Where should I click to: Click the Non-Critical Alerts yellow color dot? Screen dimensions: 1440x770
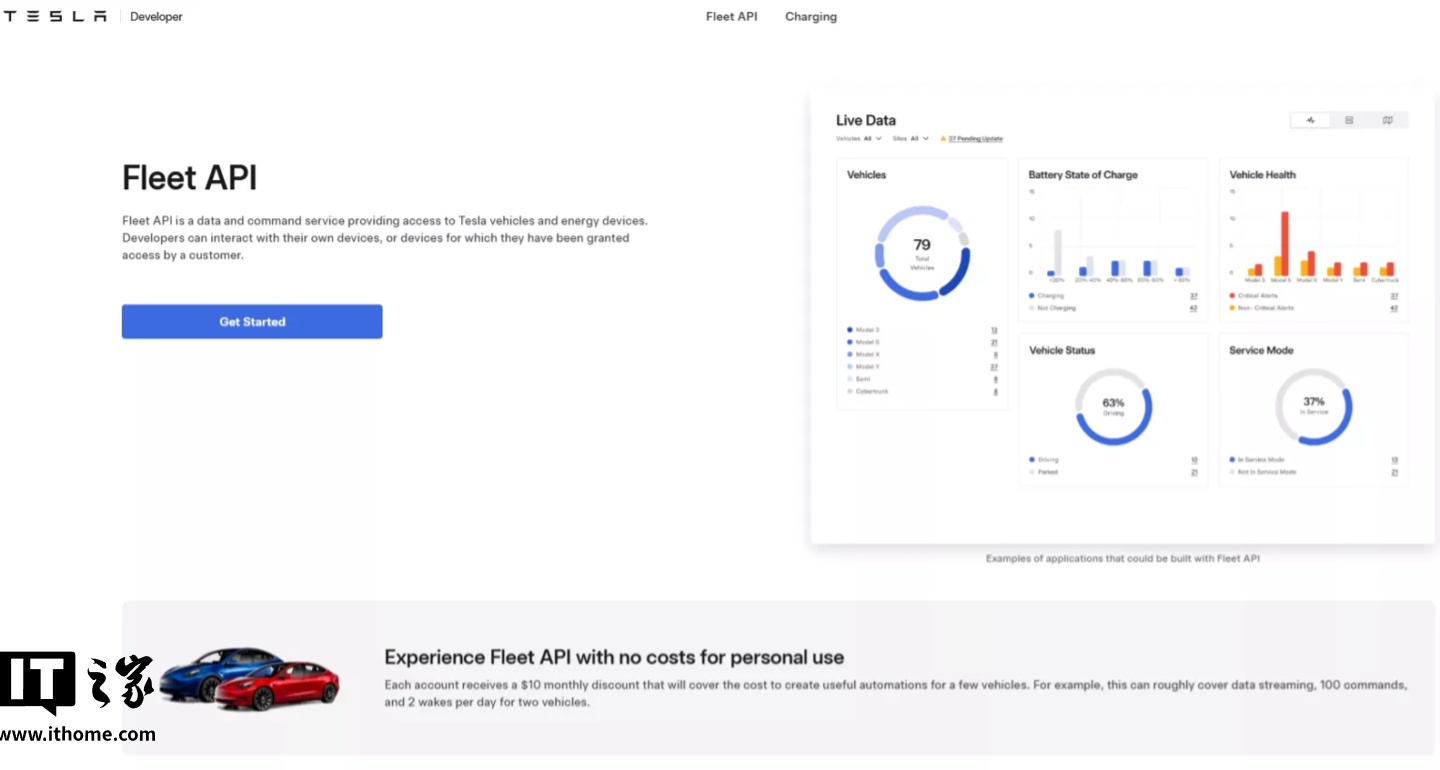coord(1232,308)
